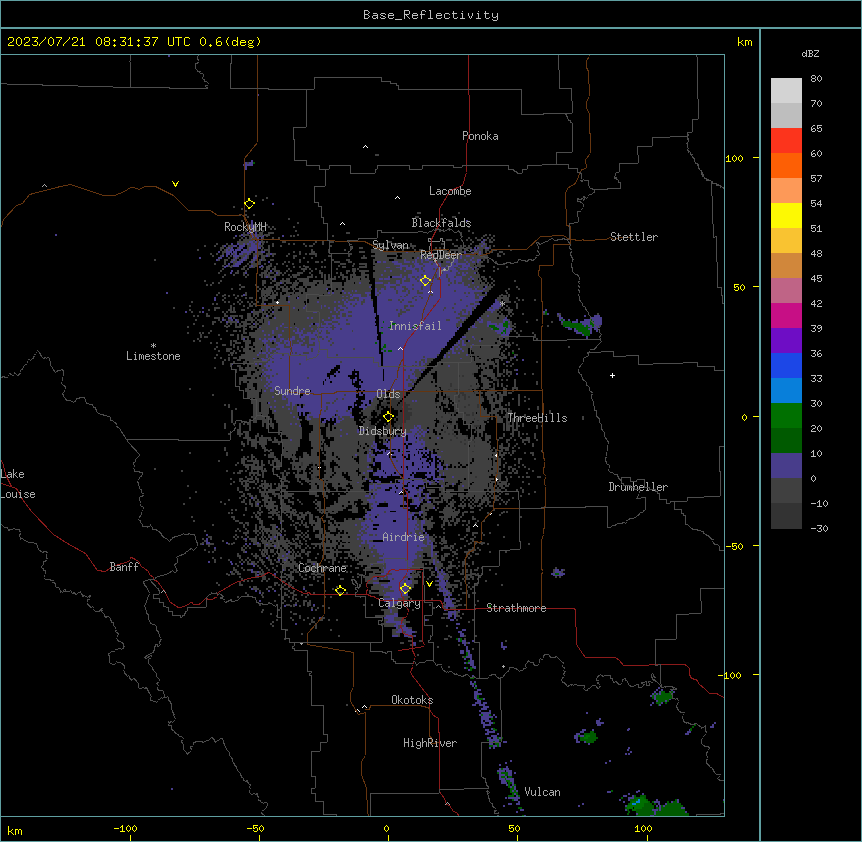Click the asterisk marker above Limestone
Screen dimensions: 862x842
click(x=153, y=346)
